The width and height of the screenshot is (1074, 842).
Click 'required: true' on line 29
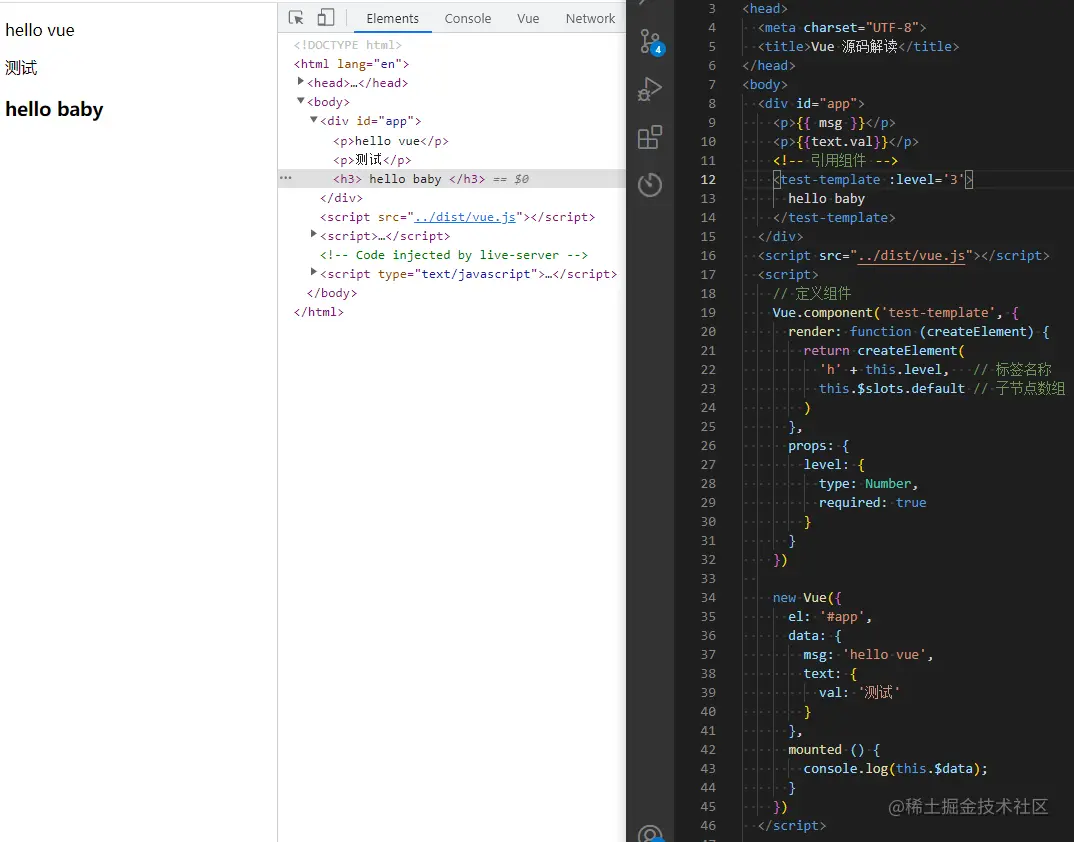[x=873, y=503]
